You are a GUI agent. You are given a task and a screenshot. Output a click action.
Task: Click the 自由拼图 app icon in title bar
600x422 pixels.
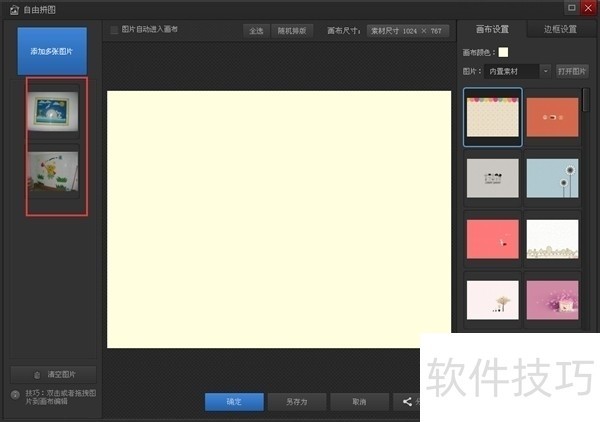14,10
